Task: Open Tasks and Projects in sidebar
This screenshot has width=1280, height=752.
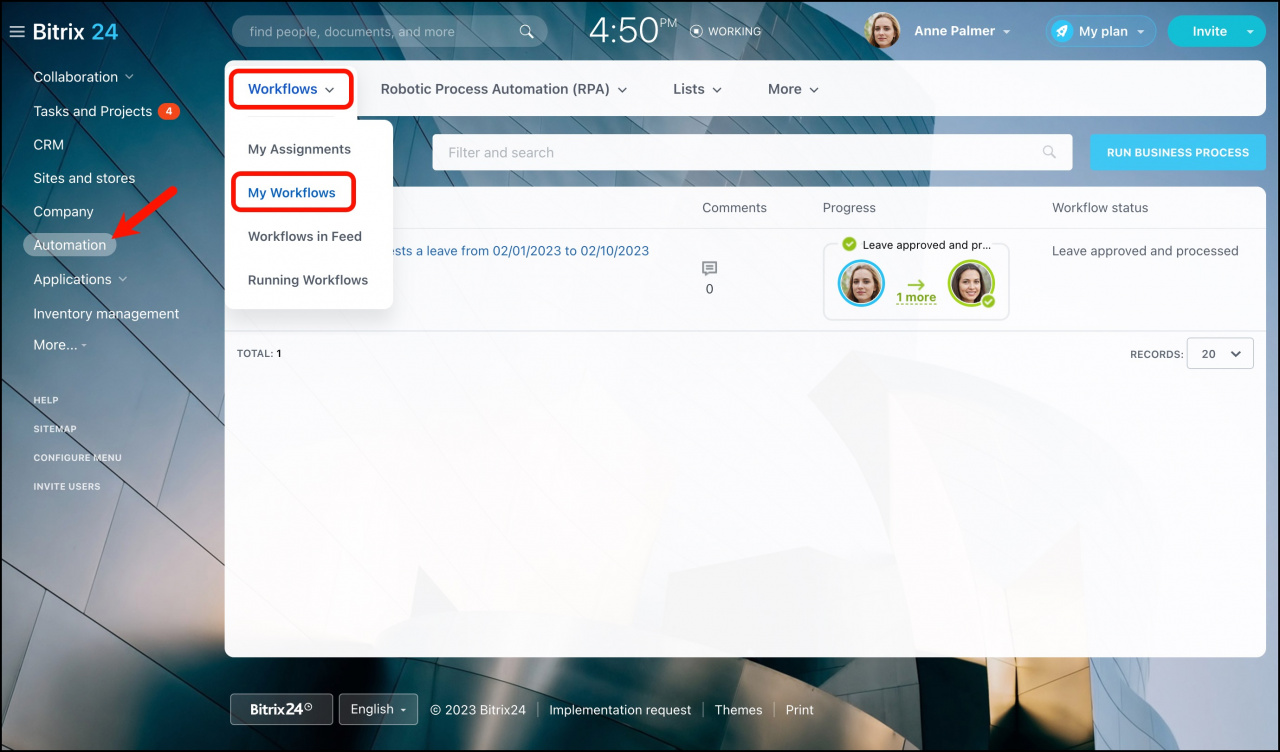Action: [x=93, y=111]
